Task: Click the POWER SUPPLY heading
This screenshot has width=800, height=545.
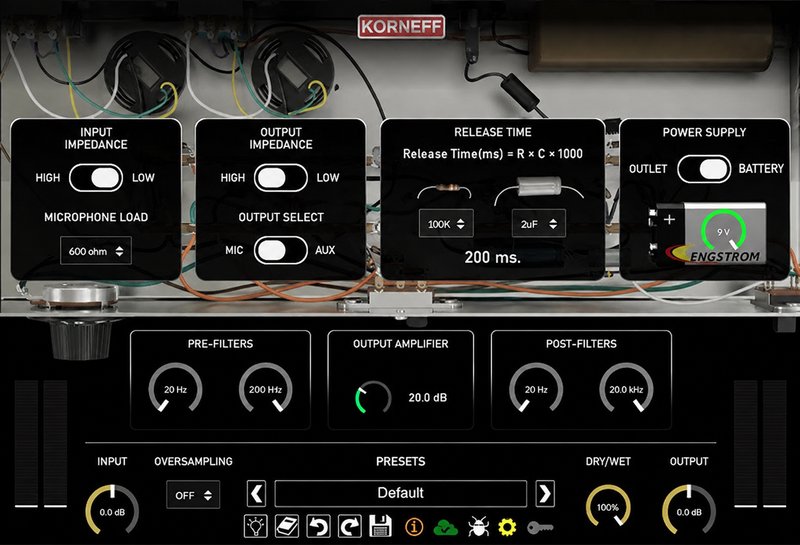Action: (x=704, y=133)
